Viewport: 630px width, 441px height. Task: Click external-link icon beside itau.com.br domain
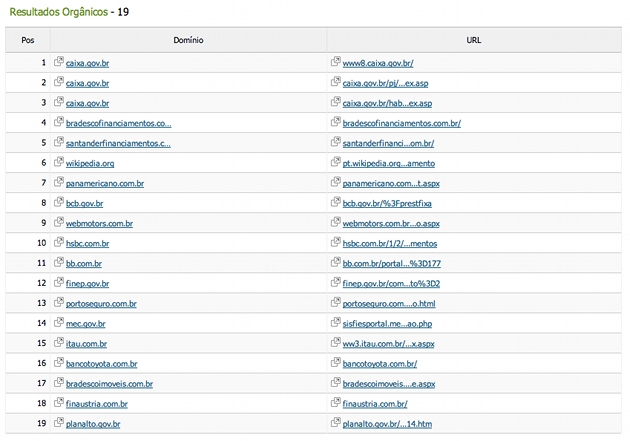point(59,343)
